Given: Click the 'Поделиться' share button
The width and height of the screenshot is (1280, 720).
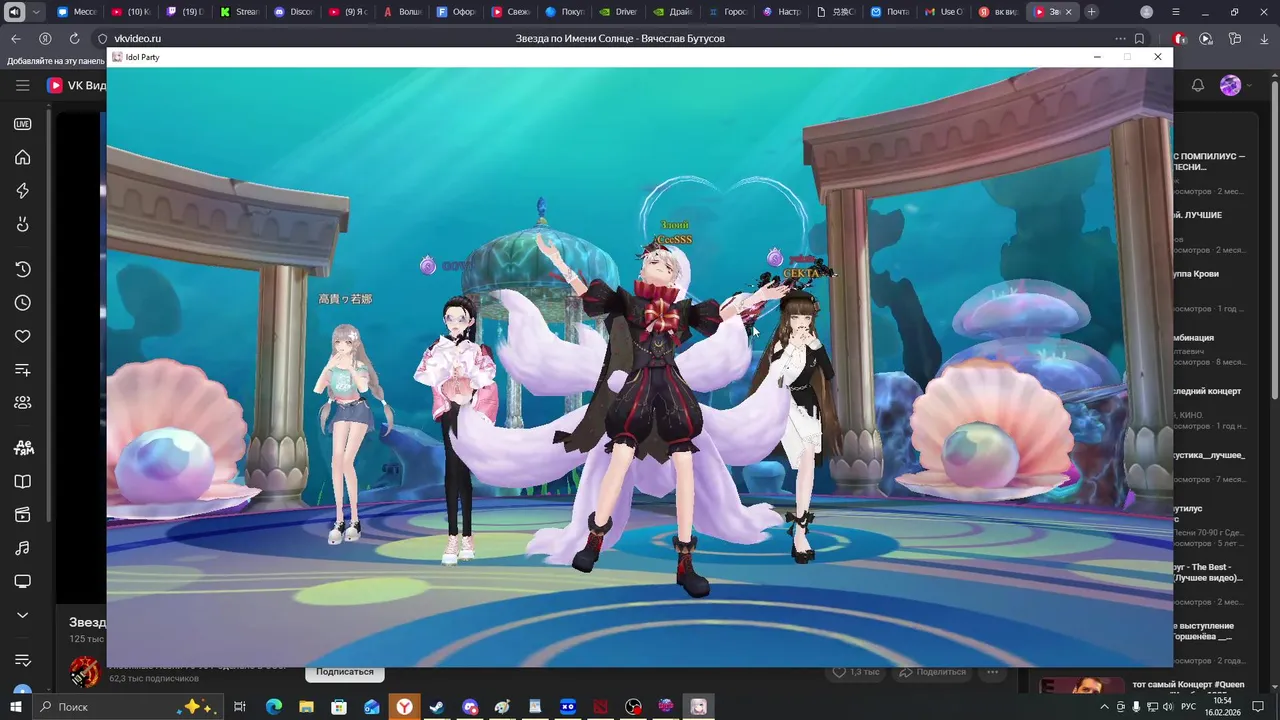Looking at the screenshot, I should [x=933, y=672].
